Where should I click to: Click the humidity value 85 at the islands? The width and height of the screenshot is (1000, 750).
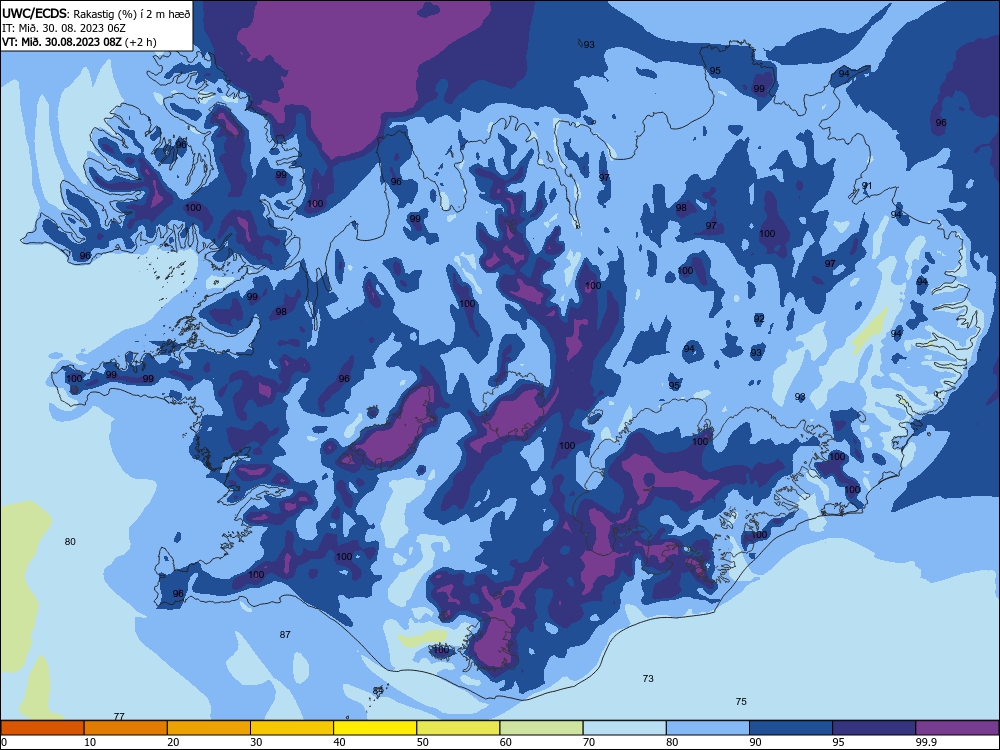(x=378, y=691)
